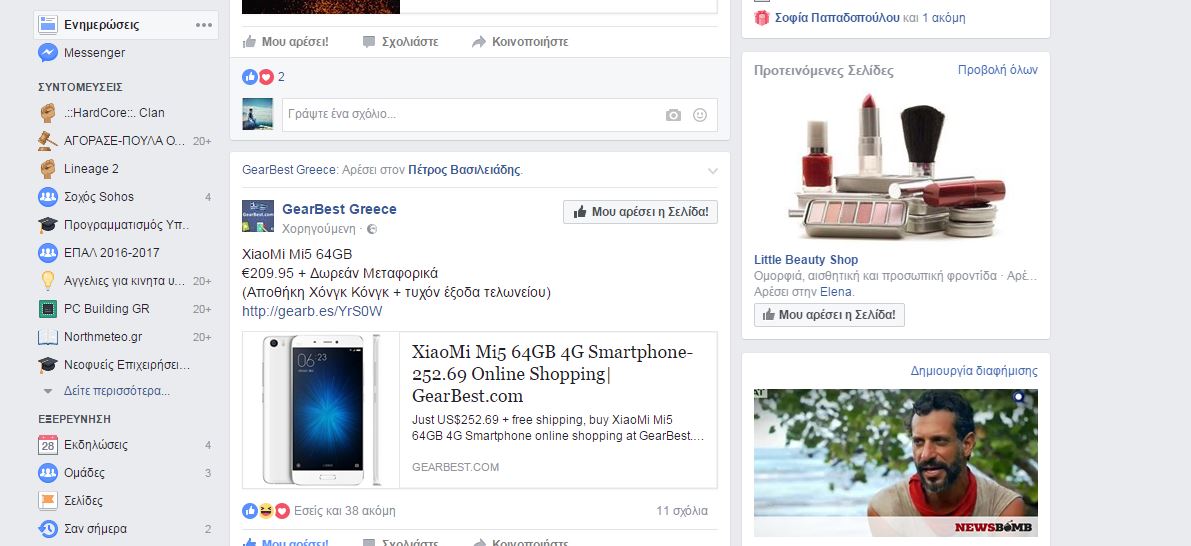1191x546 pixels.
Task: Like the GearBest Greece page button
Action: (x=640, y=212)
